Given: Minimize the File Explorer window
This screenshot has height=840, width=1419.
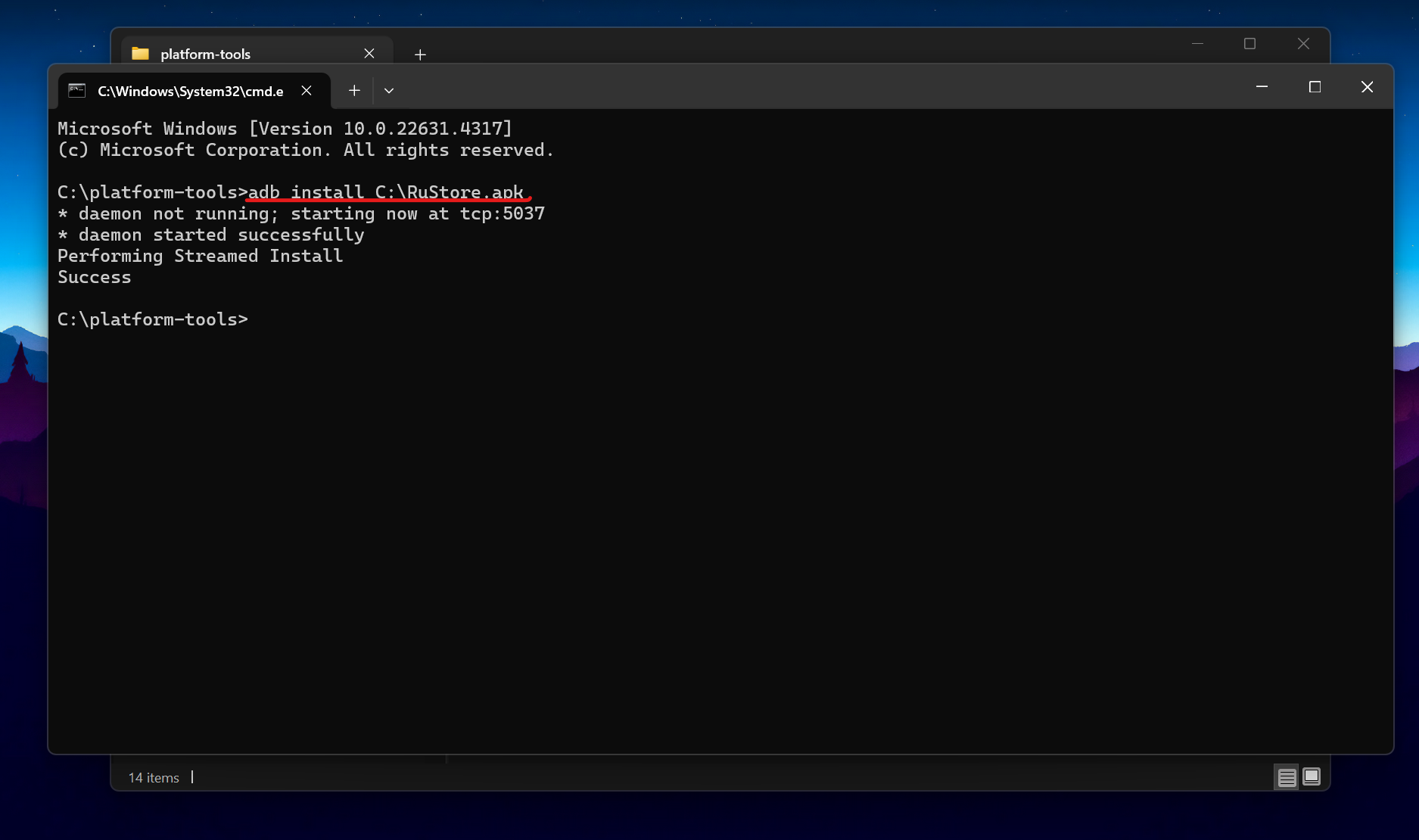Looking at the screenshot, I should (x=1197, y=44).
